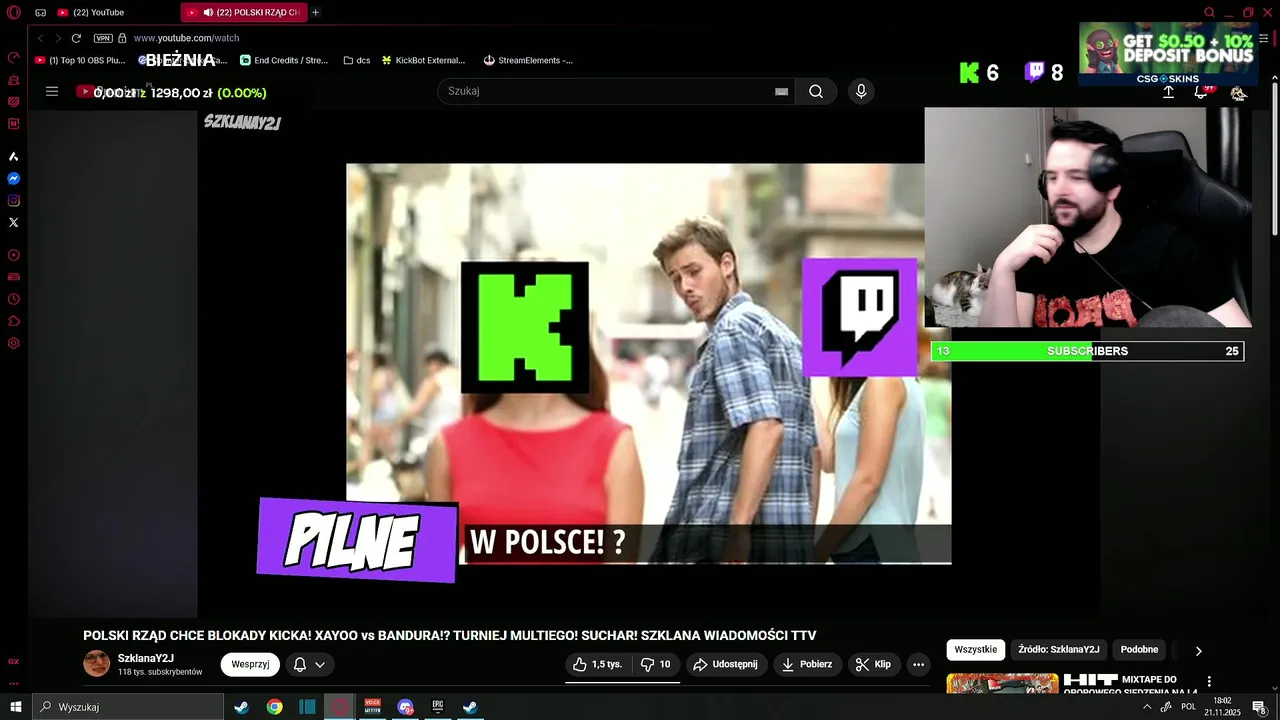1280x720 pixels.
Task: Select the 'POLSKI RZĄD CH' playing tab
Action: (x=242, y=12)
